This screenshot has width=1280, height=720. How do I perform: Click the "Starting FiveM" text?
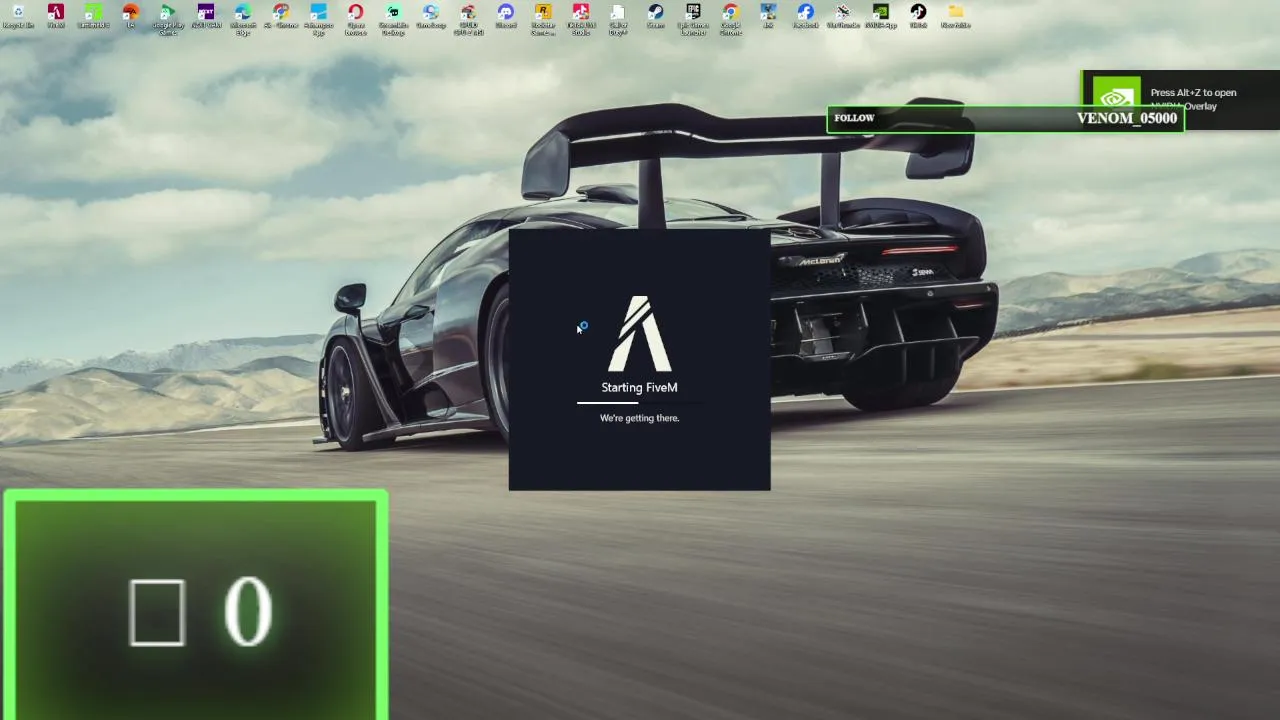click(640, 388)
